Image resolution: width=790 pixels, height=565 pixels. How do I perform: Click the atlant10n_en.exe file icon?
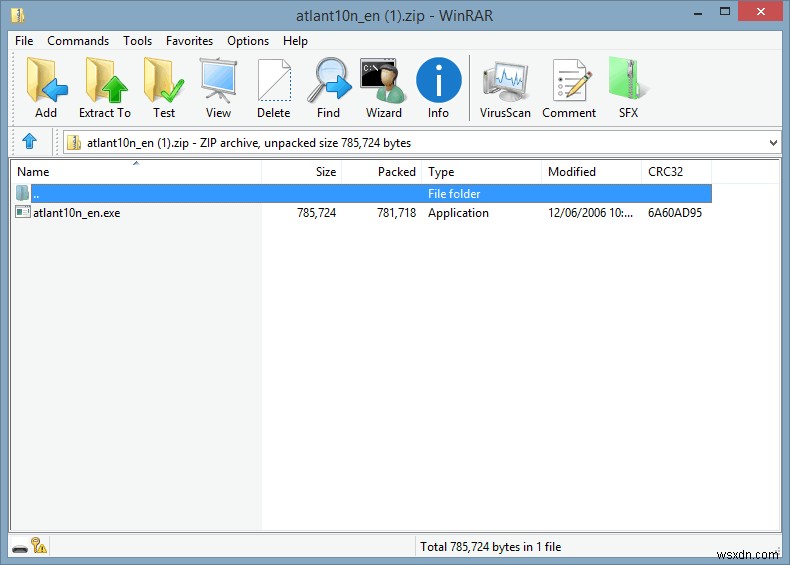click(22, 212)
